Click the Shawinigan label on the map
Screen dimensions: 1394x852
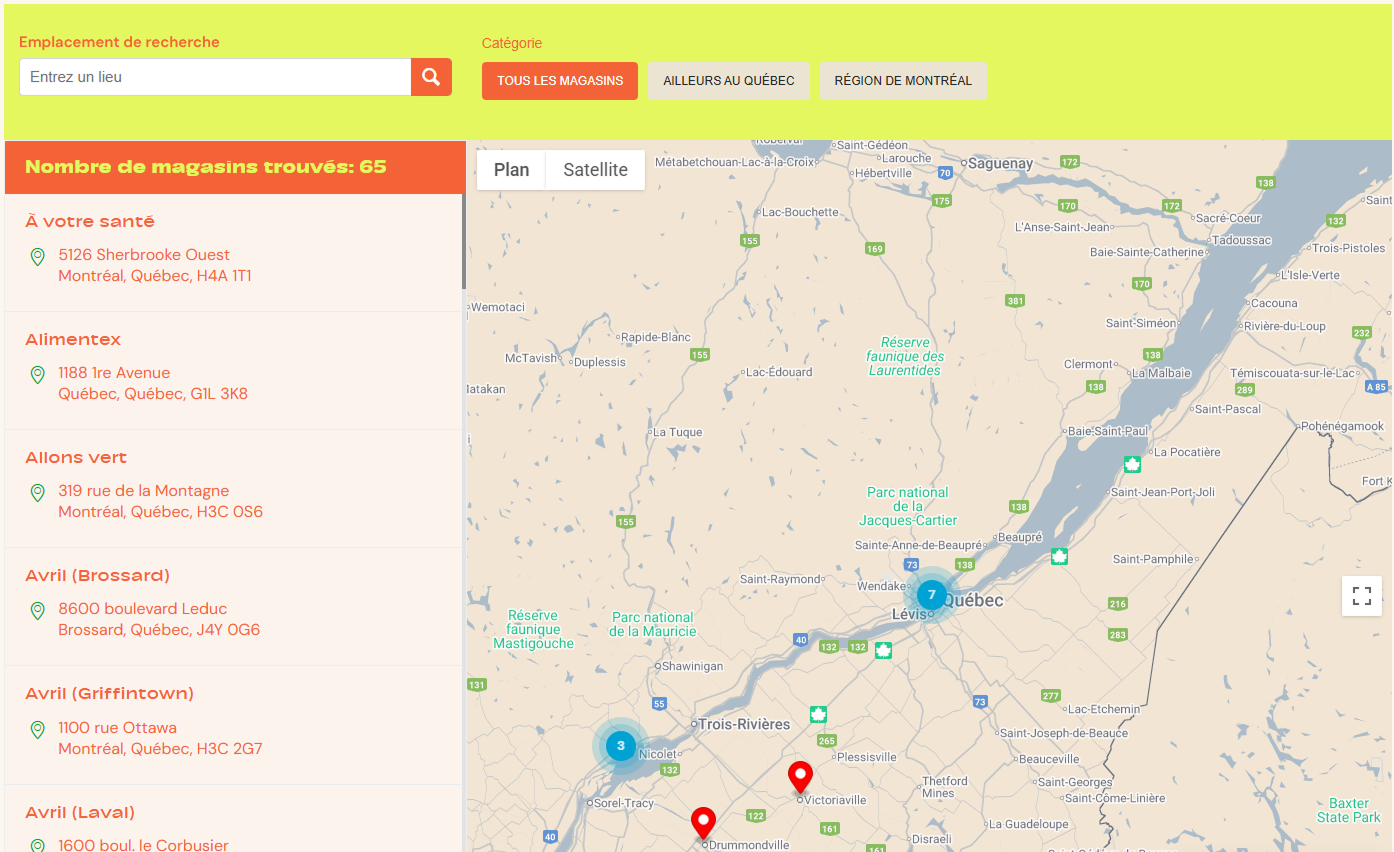[693, 666]
